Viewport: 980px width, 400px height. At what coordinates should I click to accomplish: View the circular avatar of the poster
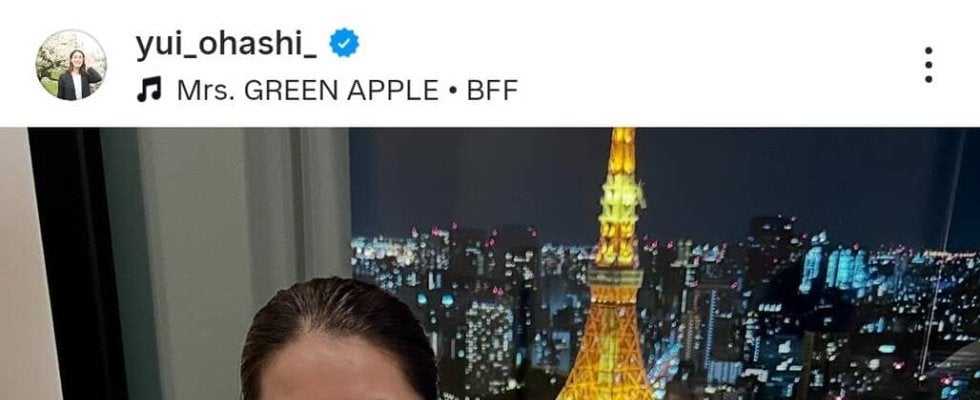[x=71, y=64]
